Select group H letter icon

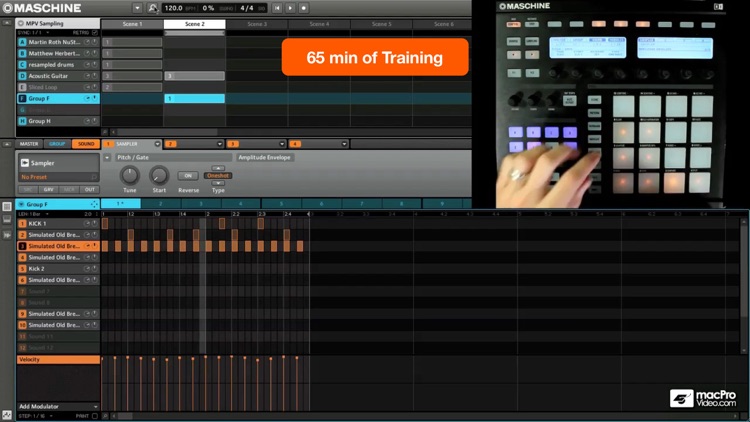click(x=22, y=121)
